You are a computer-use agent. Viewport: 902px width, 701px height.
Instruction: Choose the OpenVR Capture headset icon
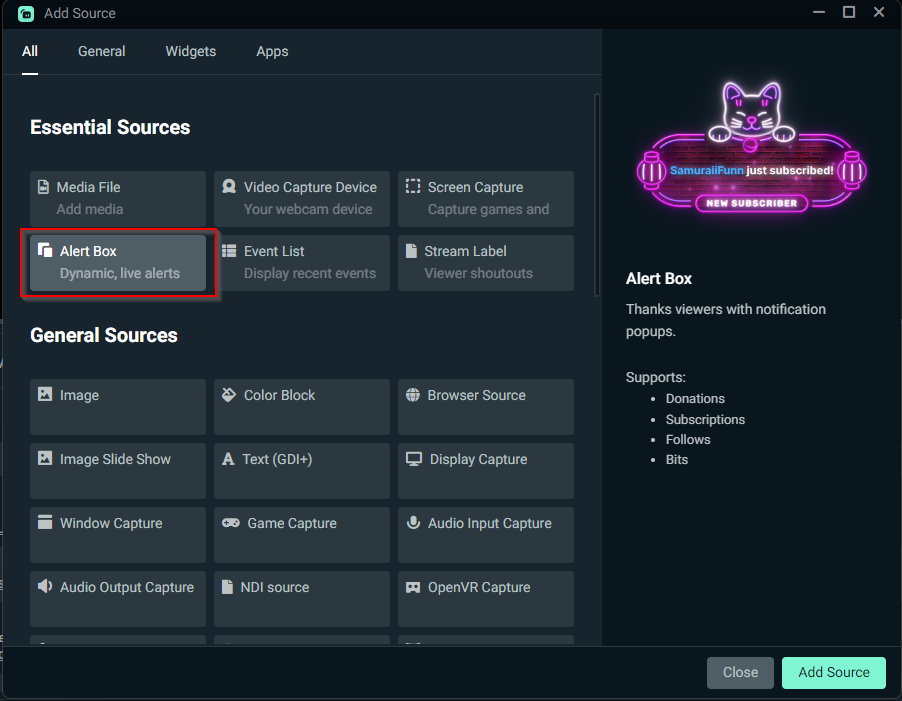(413, 587)
